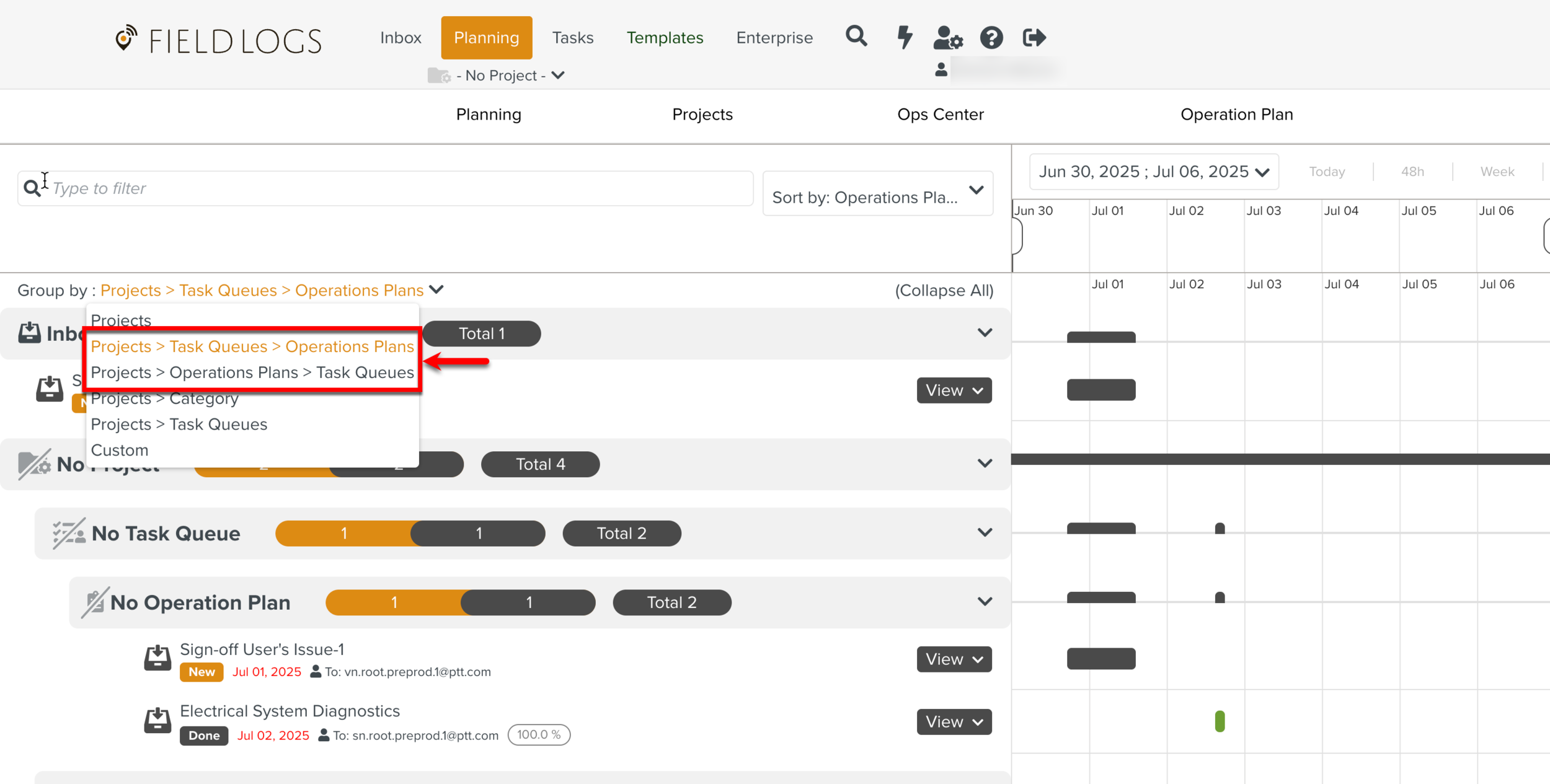Open the Sort by Operations Plan dropdown

click(x=877, y=194)
